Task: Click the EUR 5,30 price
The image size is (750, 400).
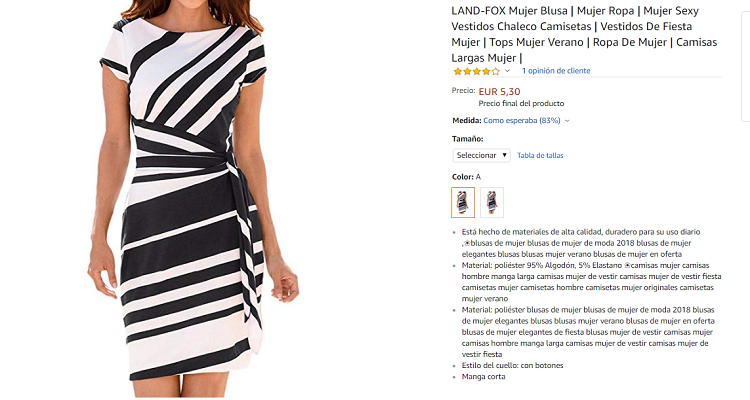Action: click(x=499, y=91)
